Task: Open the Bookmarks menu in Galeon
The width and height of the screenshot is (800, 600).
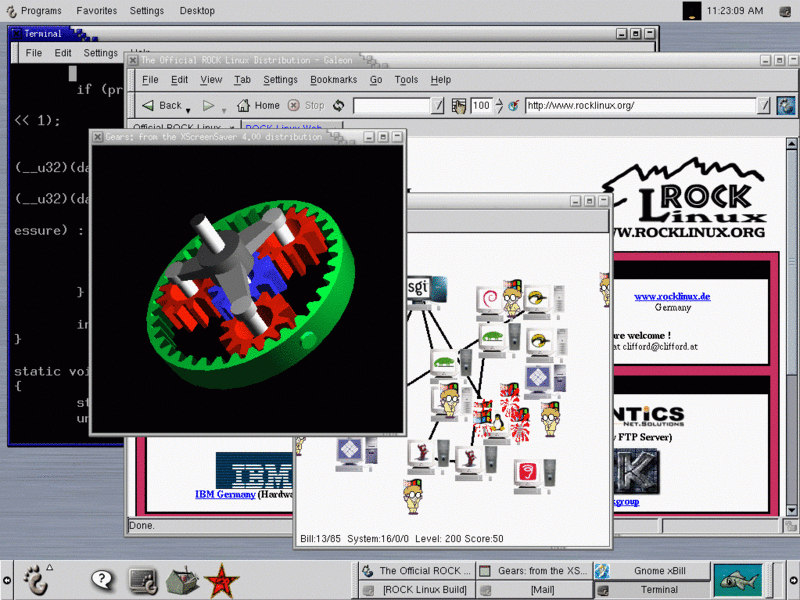Action: point(334,80)
